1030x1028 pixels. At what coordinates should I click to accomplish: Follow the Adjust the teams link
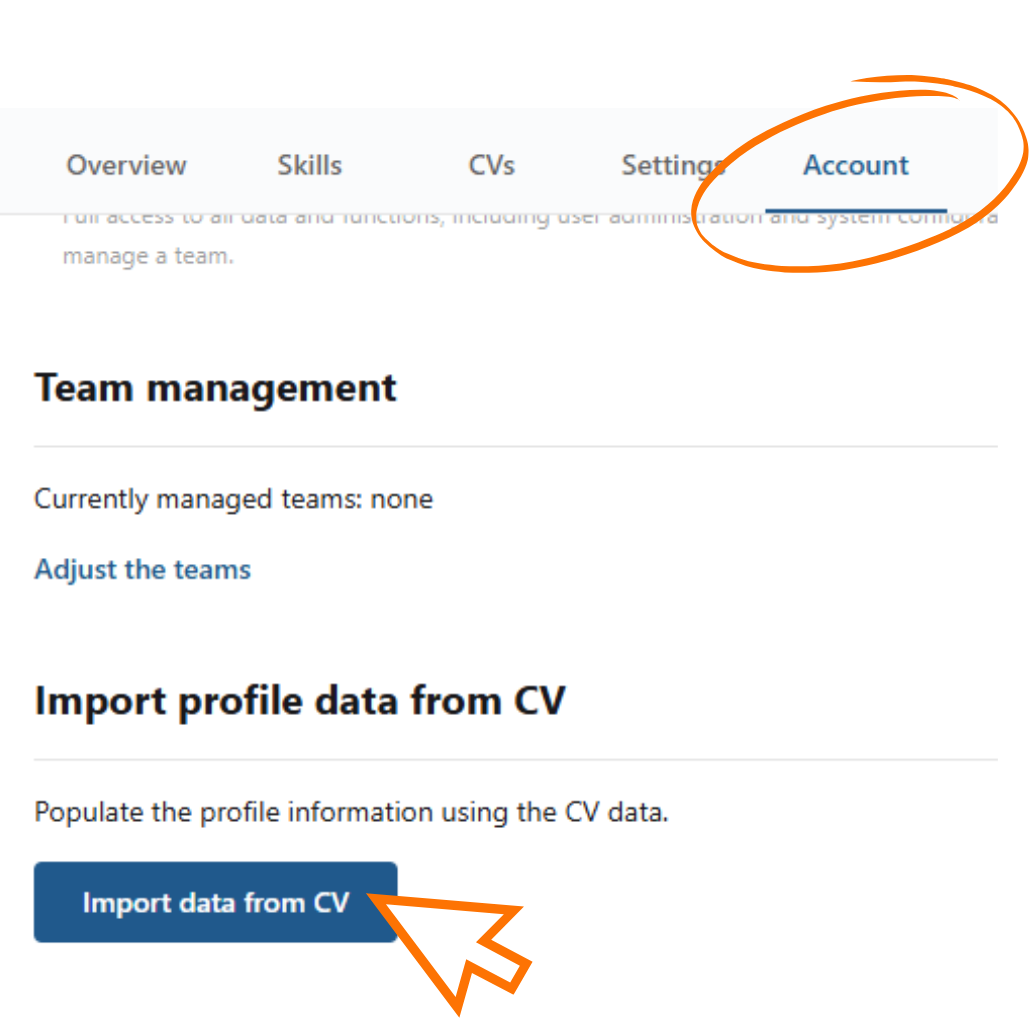pos(143,570)
